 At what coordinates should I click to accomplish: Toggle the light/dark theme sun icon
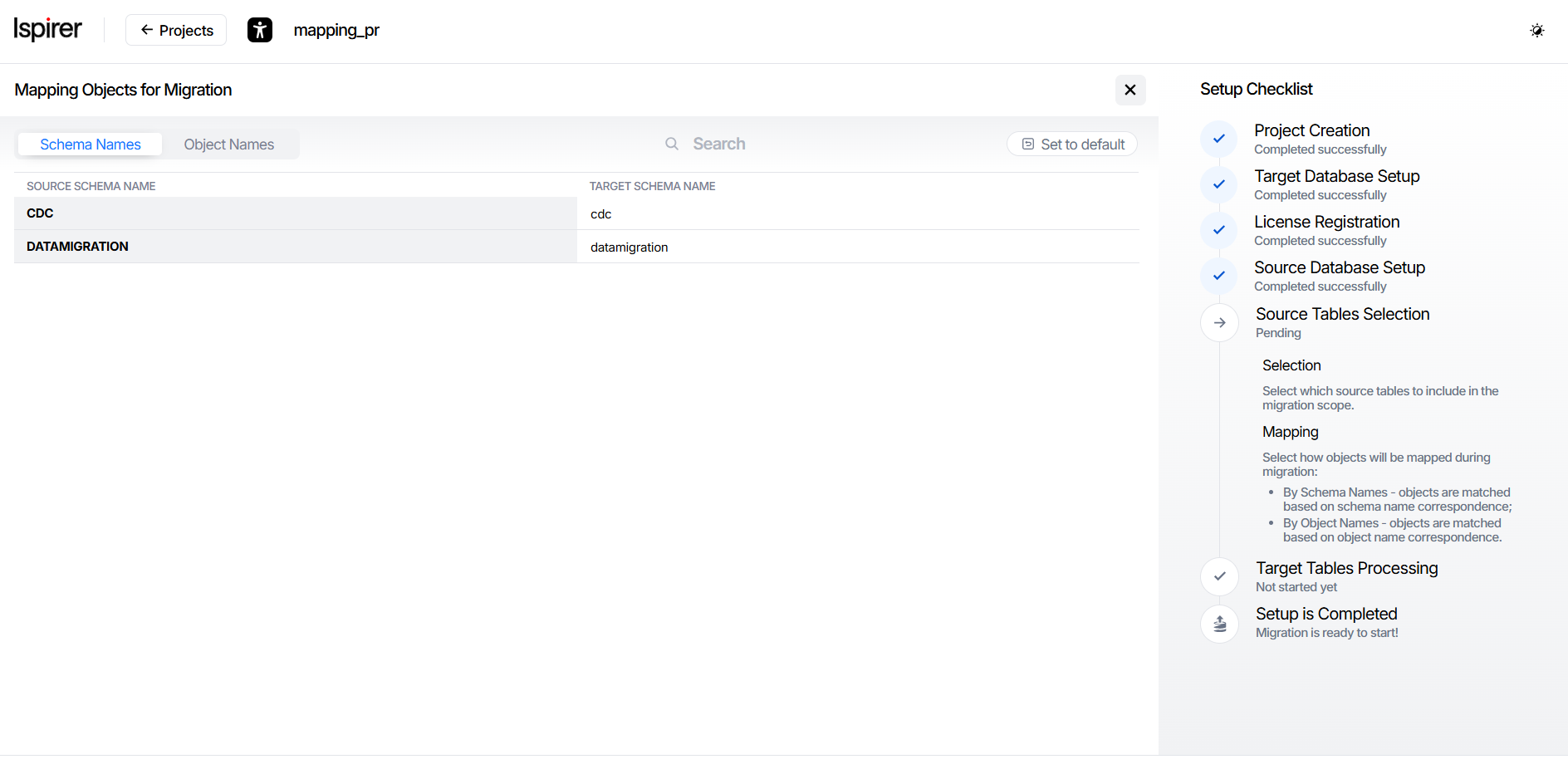[x=1536, y=31]
